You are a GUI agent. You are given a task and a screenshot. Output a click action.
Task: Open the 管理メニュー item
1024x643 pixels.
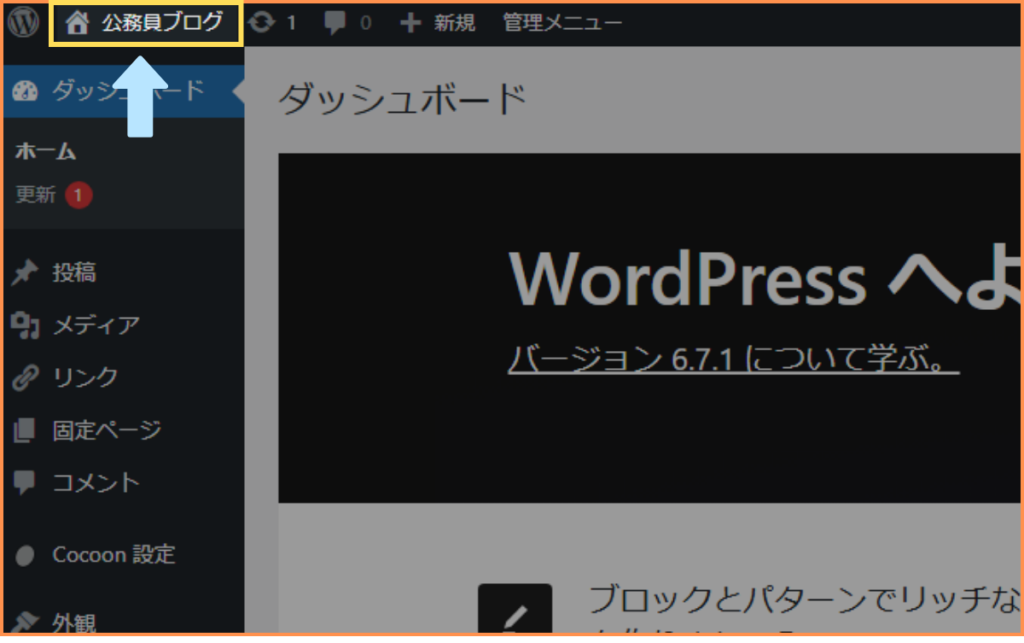pyautogui.click(x=562, y=24)
